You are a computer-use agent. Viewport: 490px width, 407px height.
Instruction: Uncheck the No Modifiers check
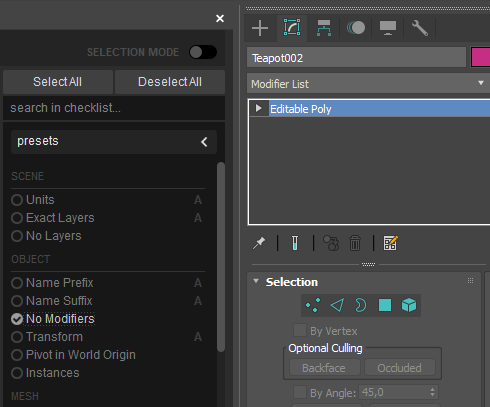point(17,319)
